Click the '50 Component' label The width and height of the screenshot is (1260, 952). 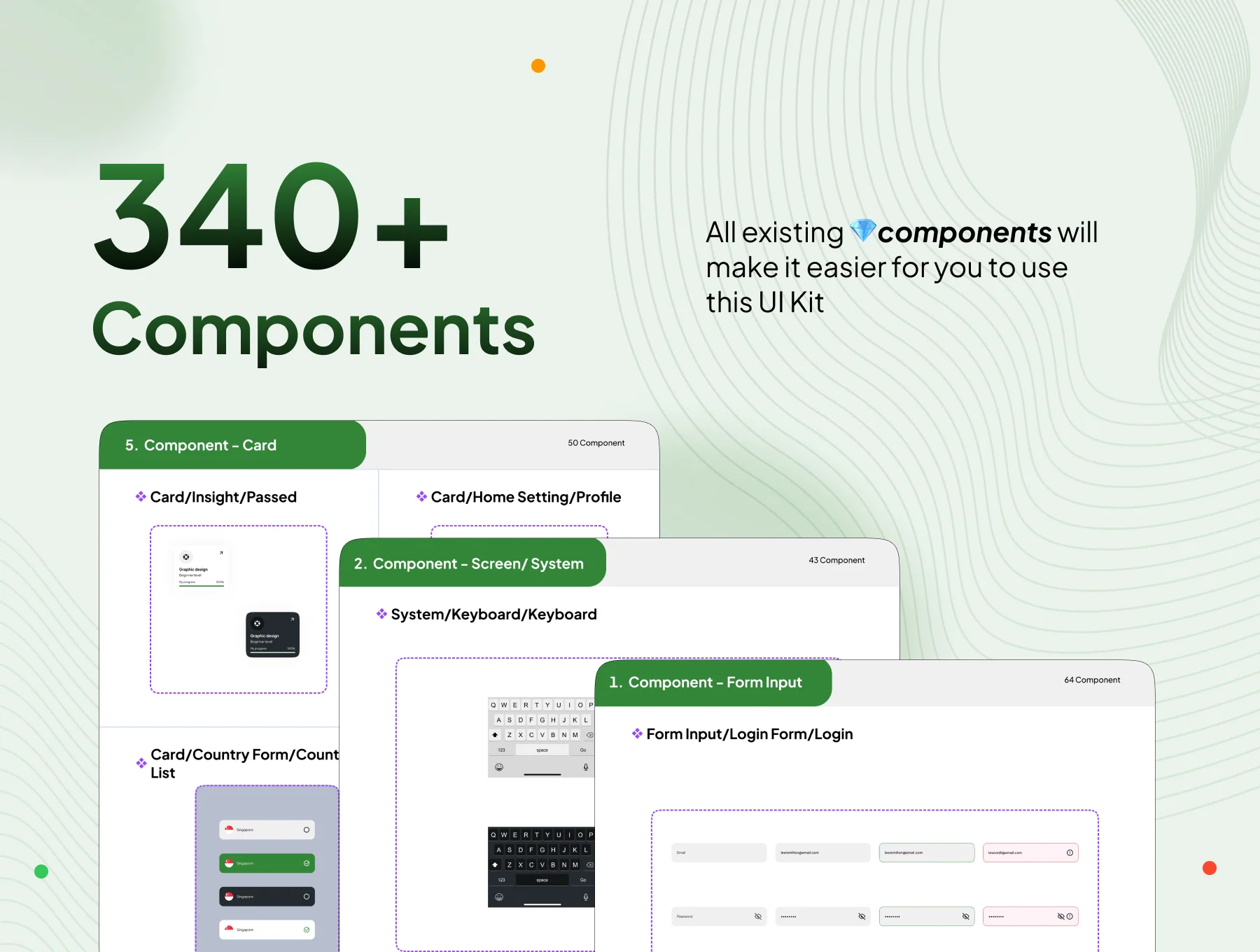[596, 443]
